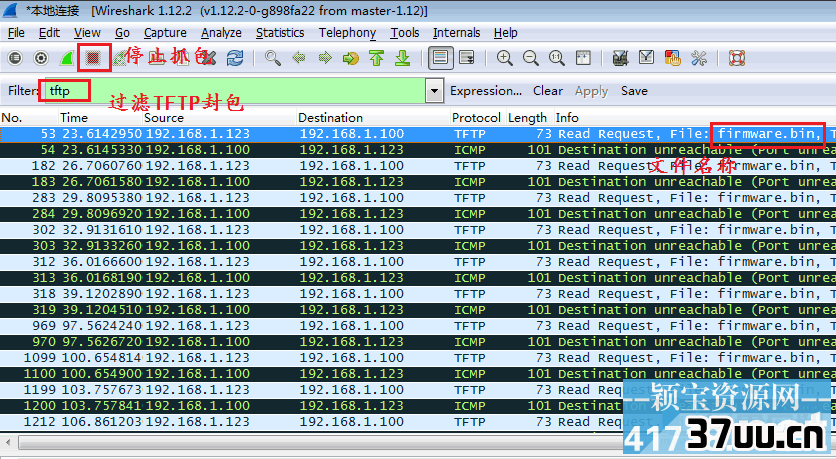This screenshot has width=836, height=459.
Task: Stop the running capture
Action: [x=93, y=58]
